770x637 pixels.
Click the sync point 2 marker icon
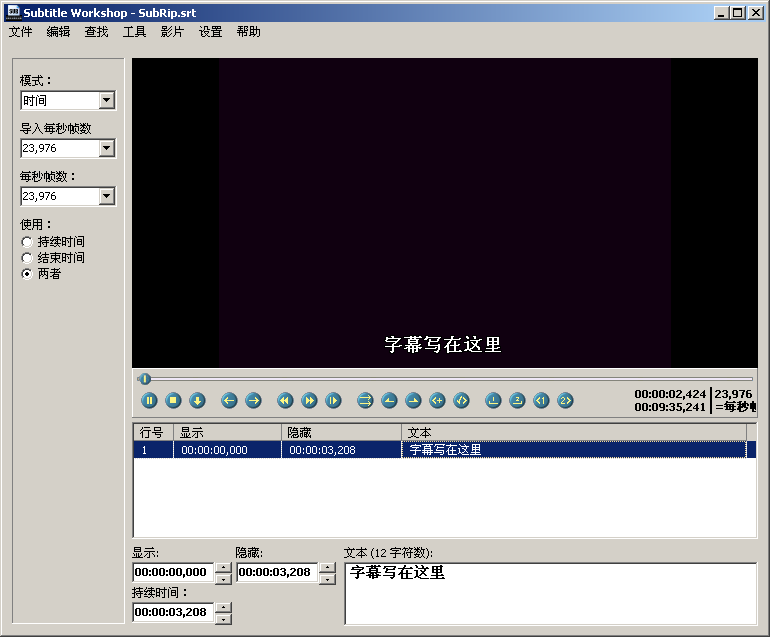coord(517,401)
